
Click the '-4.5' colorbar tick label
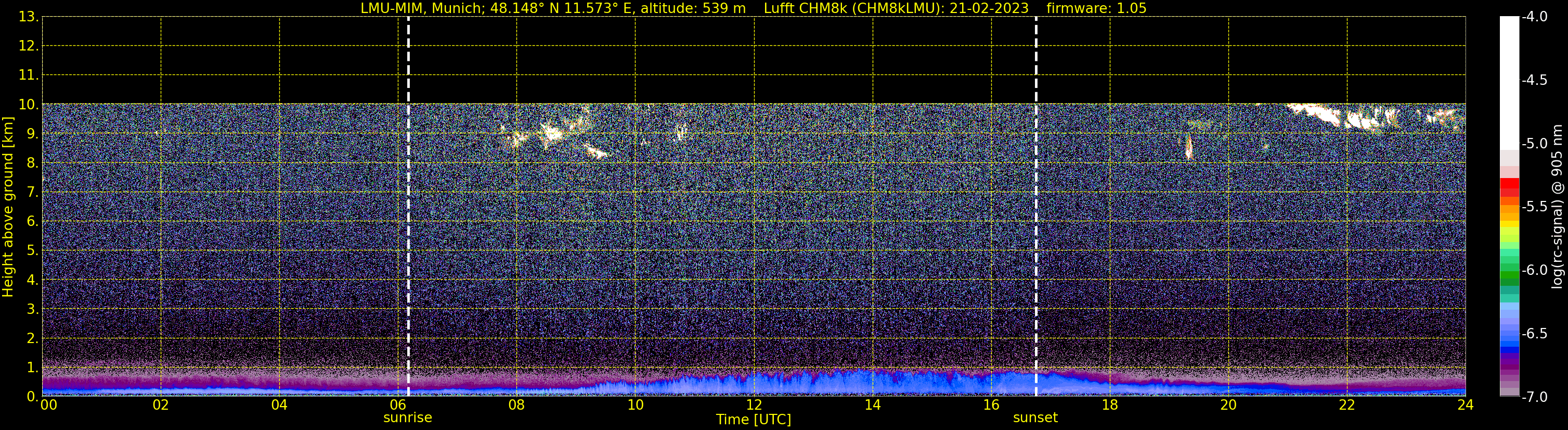pos(1534,80)
